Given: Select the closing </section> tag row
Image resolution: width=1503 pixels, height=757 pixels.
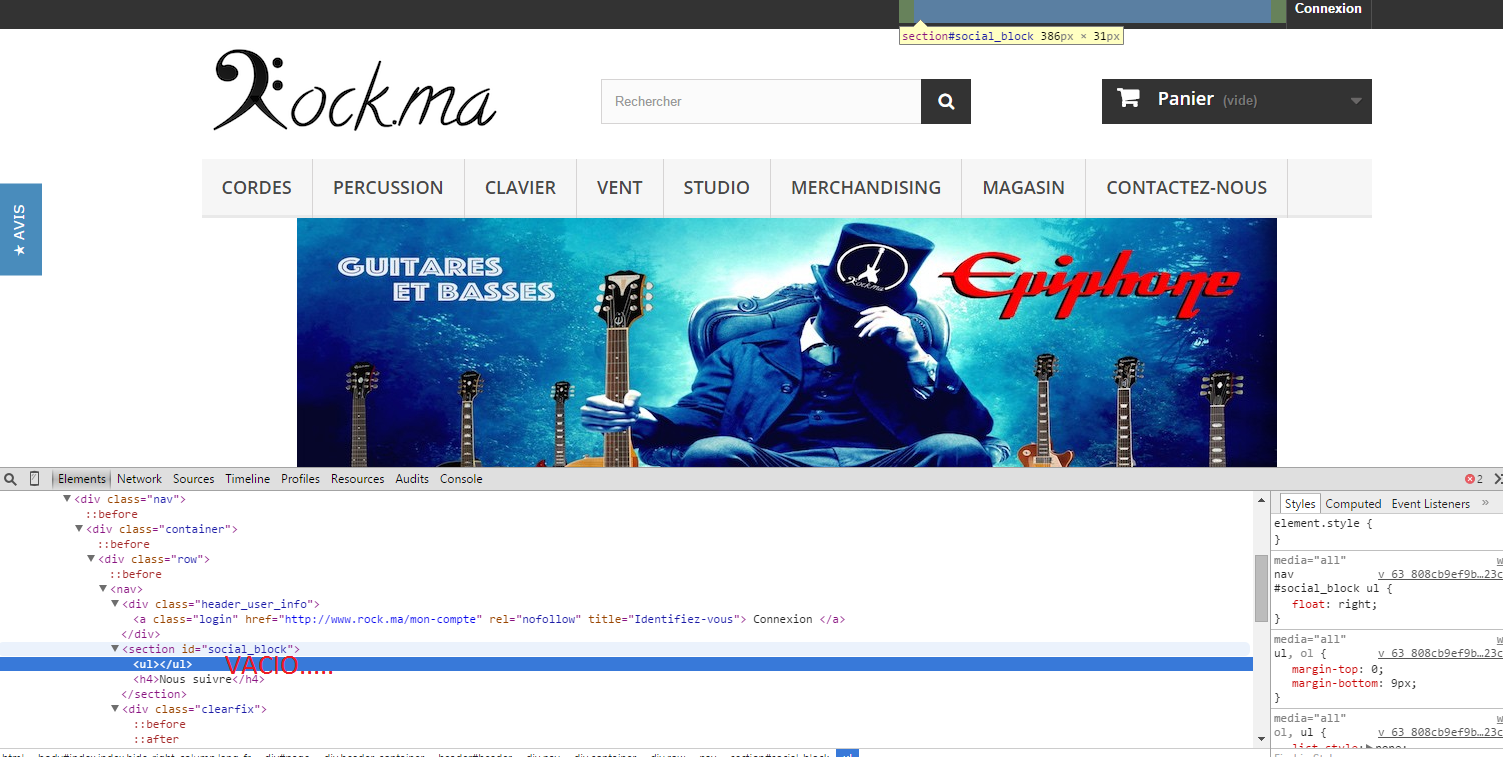Looking at the screenshot, I should tap(154, 694).
